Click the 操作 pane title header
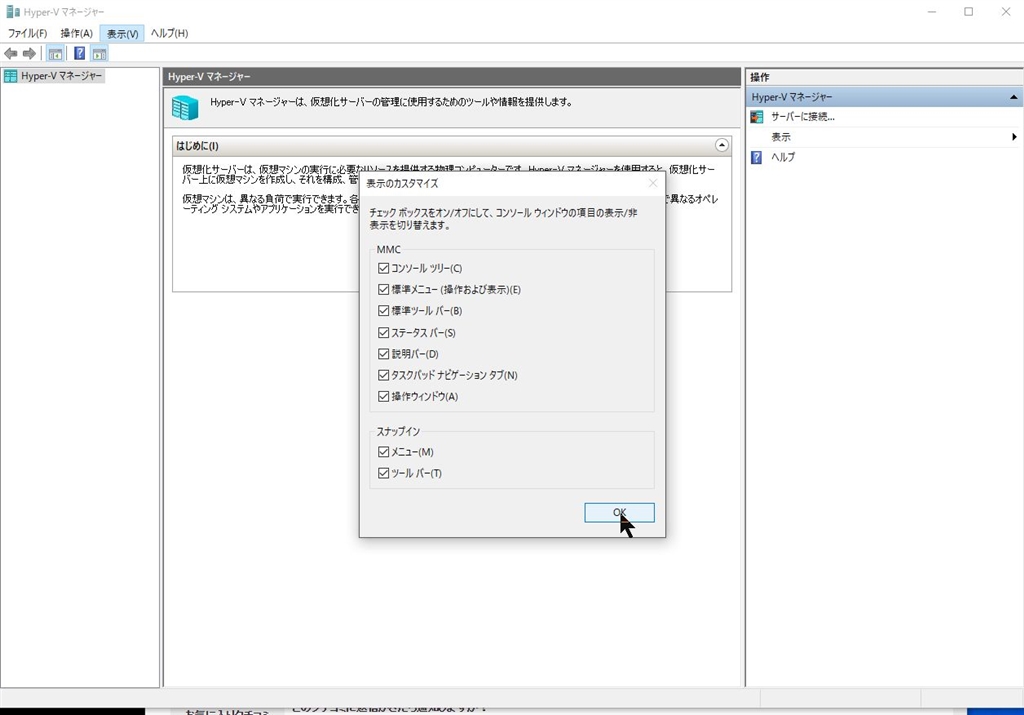This screenshot has height=715, width=1024. pos(884,77)
